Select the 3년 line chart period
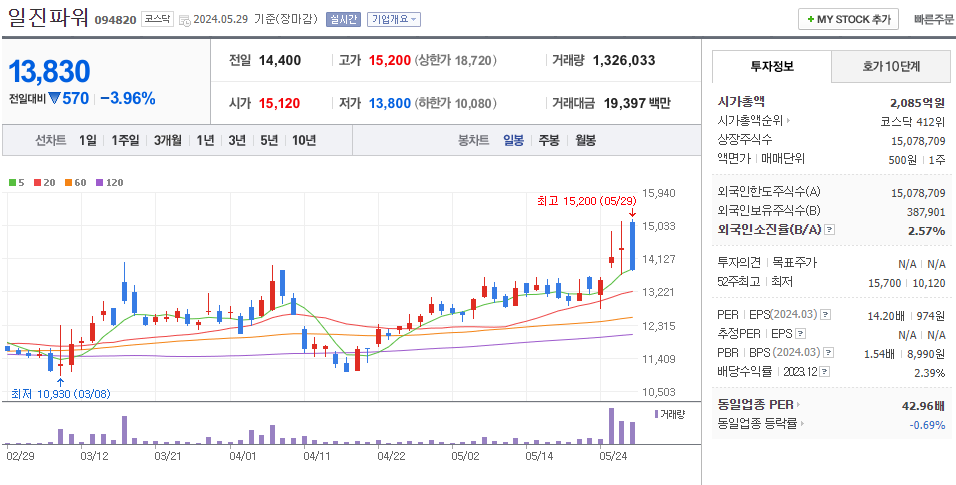 tap(237, 140)
